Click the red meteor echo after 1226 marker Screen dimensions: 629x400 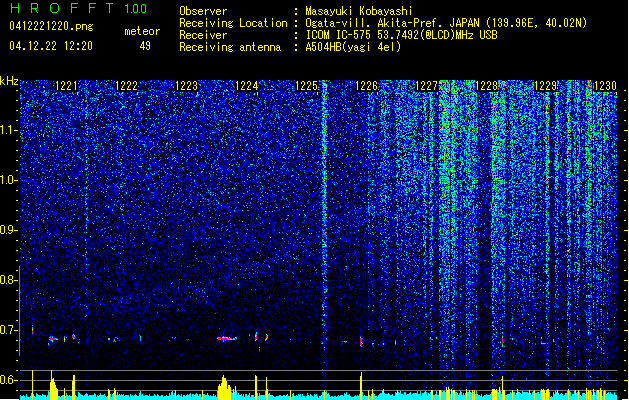point(361,341)
